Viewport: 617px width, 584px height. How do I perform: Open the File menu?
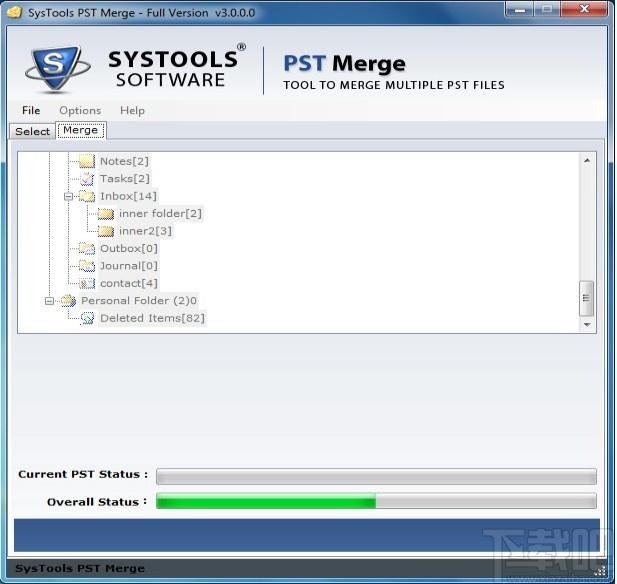point(31,111)
